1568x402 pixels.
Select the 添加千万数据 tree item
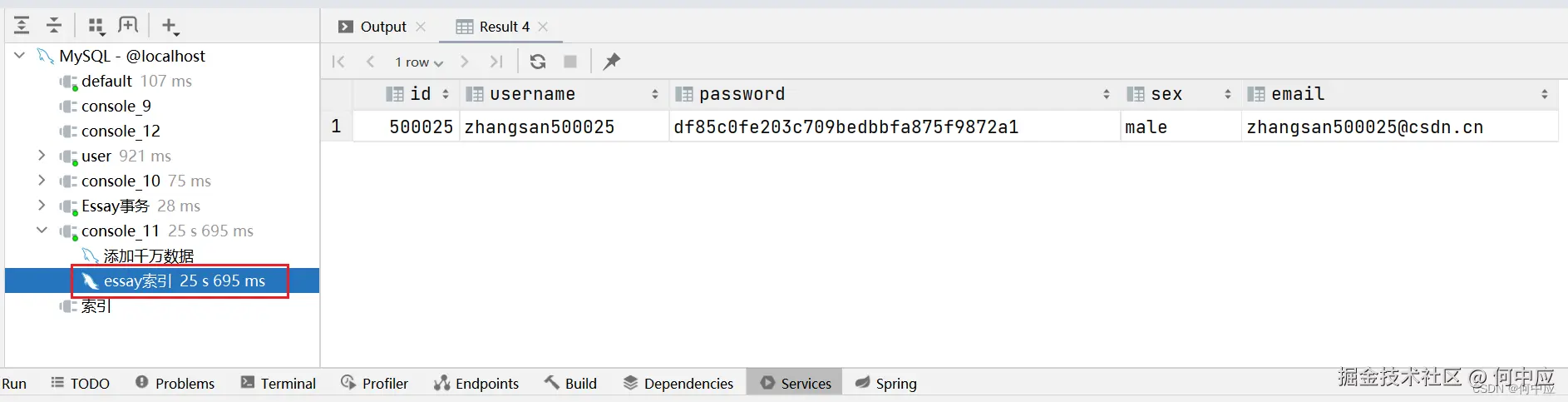[x=148, y=256]
